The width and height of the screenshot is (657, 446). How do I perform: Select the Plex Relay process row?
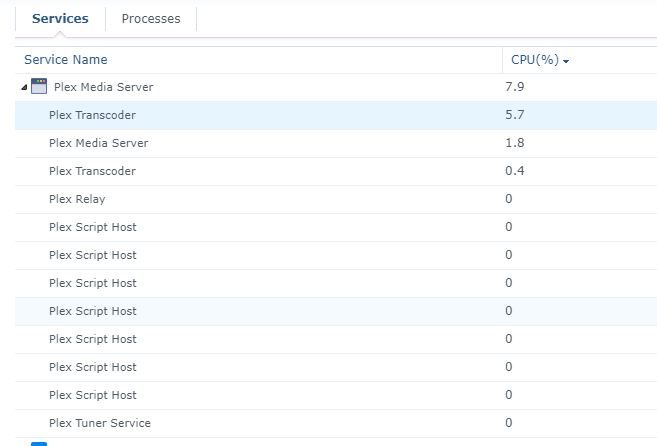[x=336, y=200]
